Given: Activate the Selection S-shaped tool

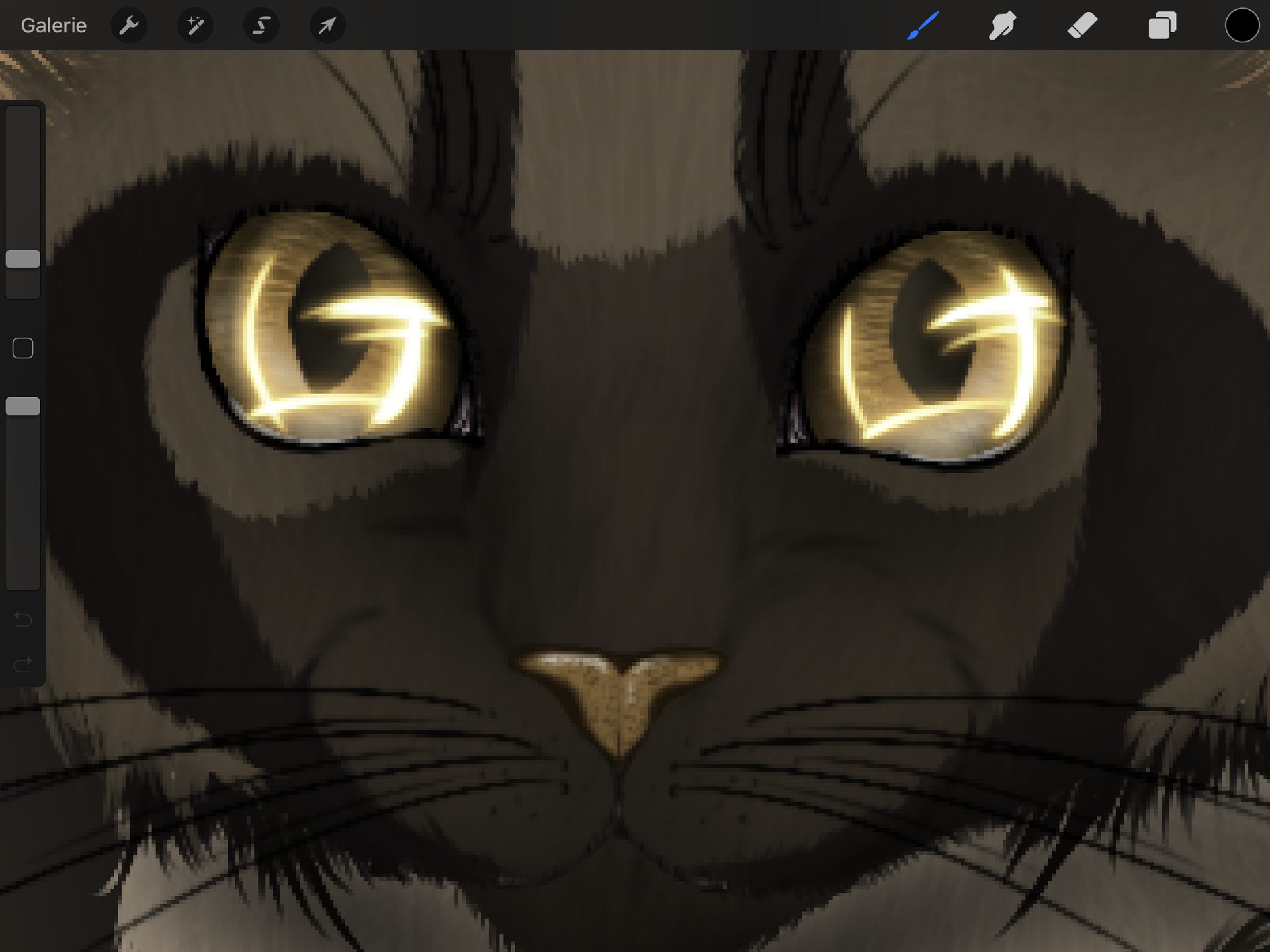Looking at the screenshot, I should (x=261, y=25).
